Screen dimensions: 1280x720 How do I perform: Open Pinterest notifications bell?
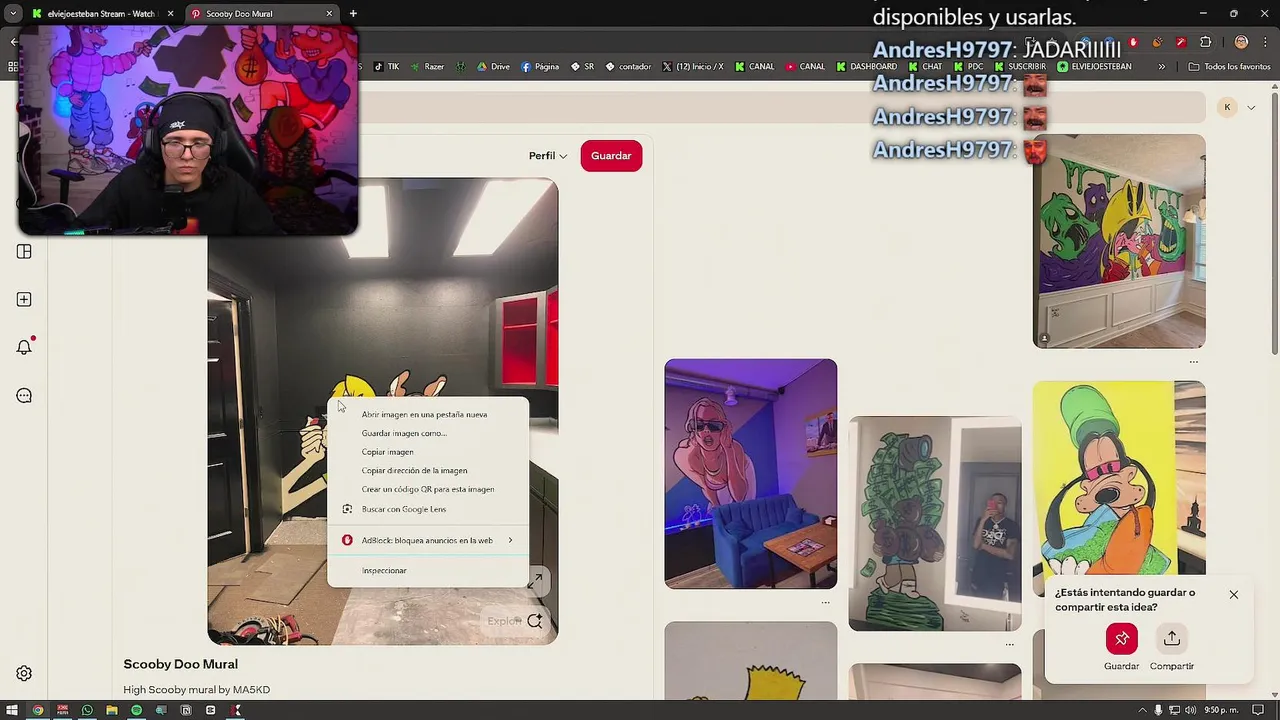[24, 347]
